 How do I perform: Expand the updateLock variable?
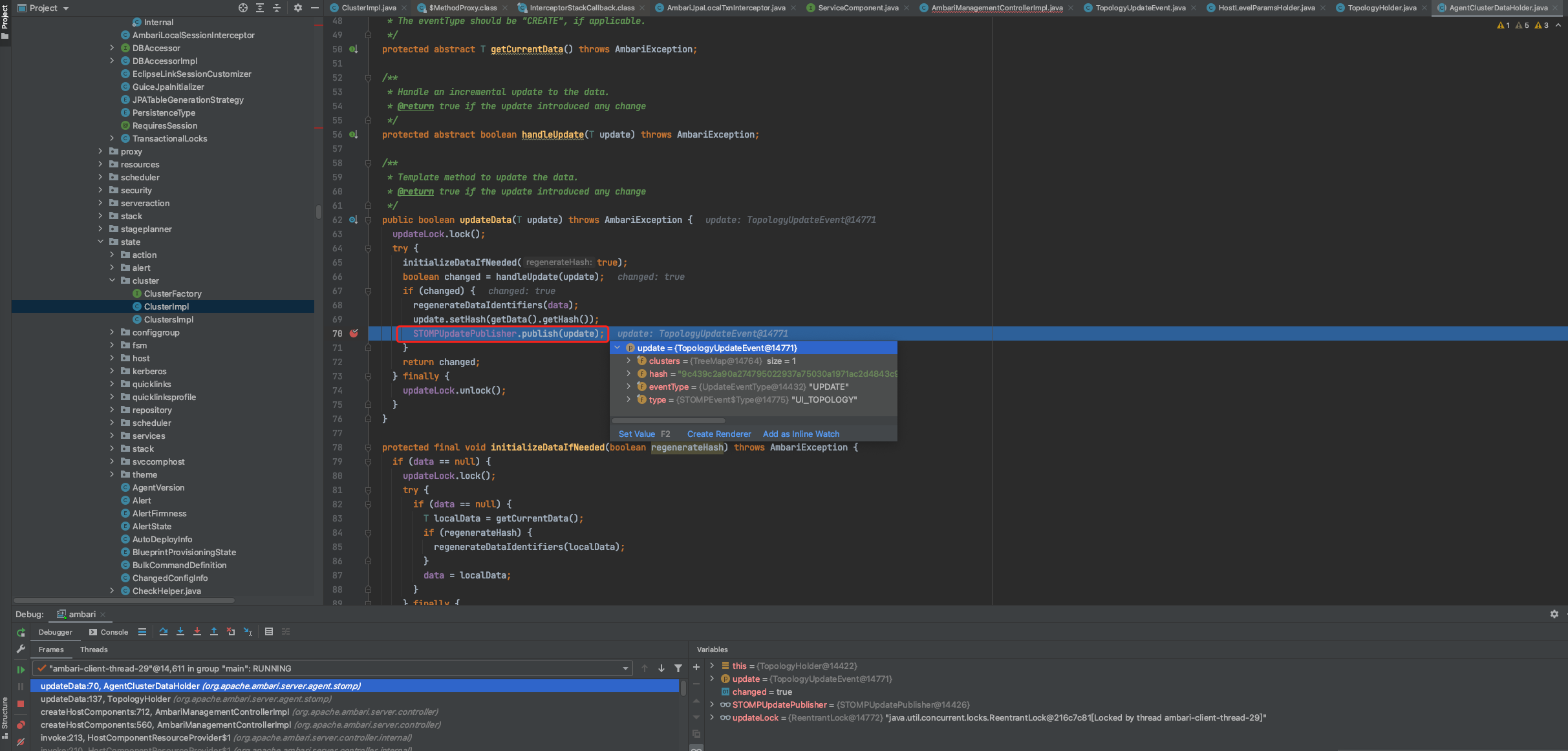(x=712, y=717)
